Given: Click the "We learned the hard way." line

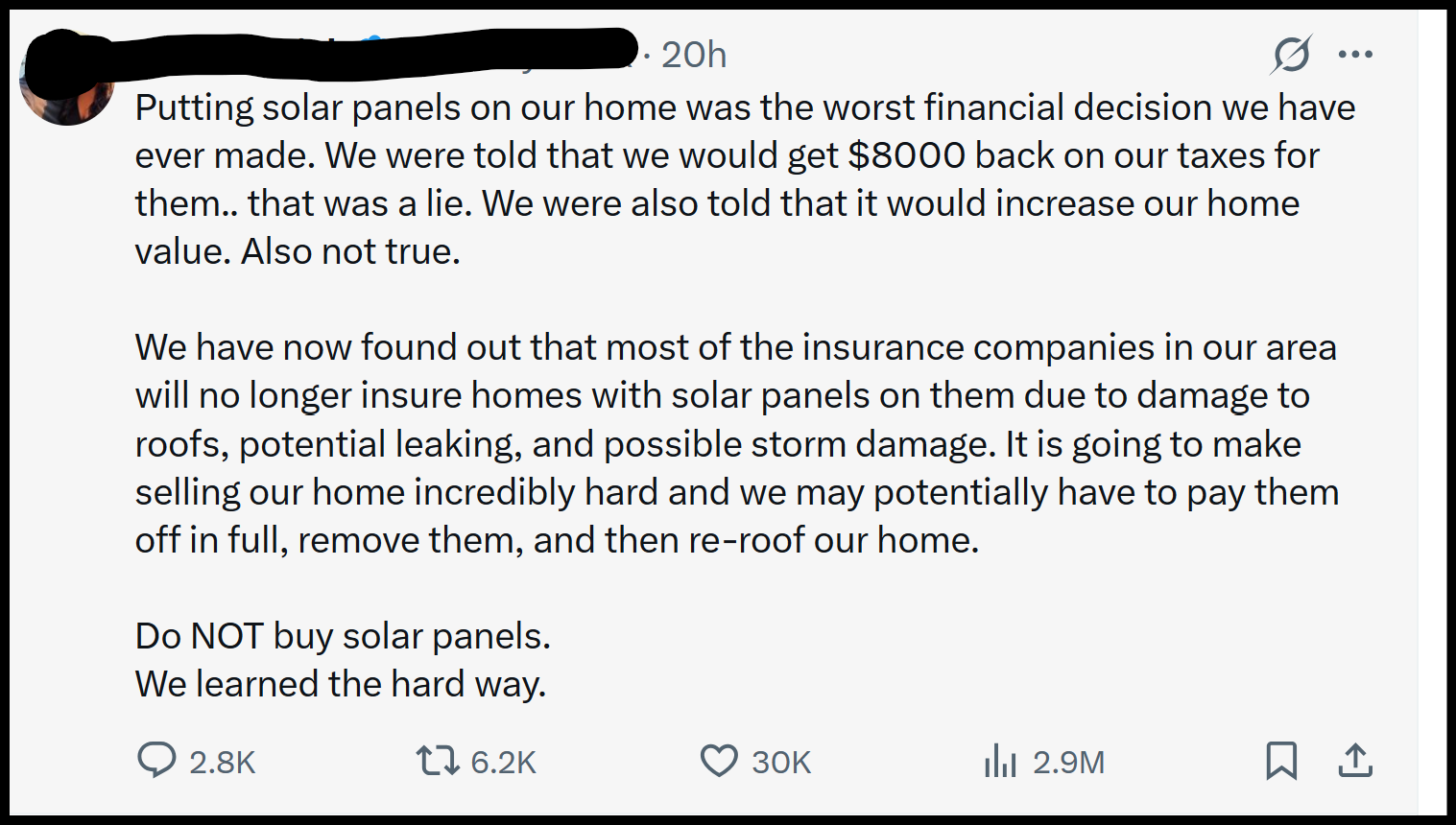Looking at the screenshot, I should [341, 684].
